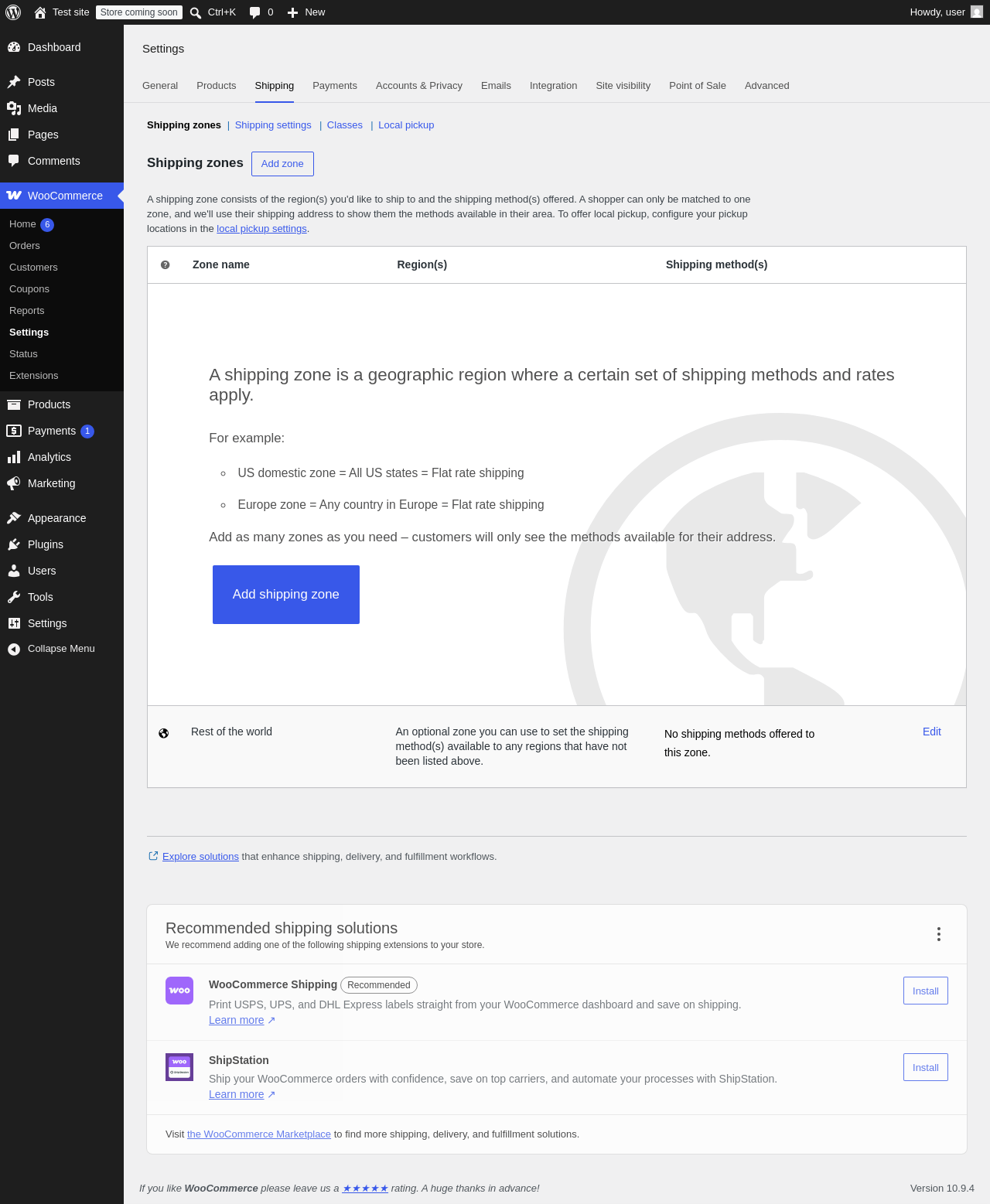The image size is (990, 1204).
Task: Click the Posts pushpin icon
Action: pos(14,82)
